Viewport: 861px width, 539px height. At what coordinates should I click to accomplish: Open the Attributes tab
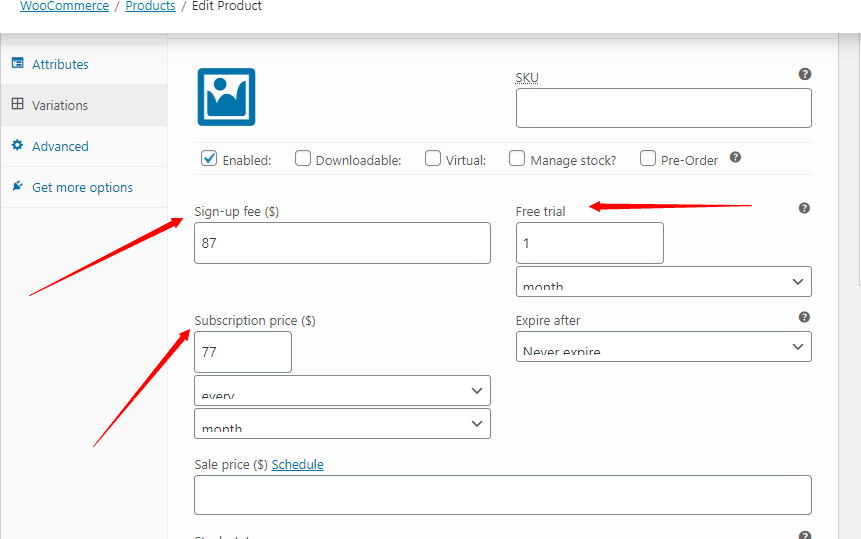click(84, 64)
